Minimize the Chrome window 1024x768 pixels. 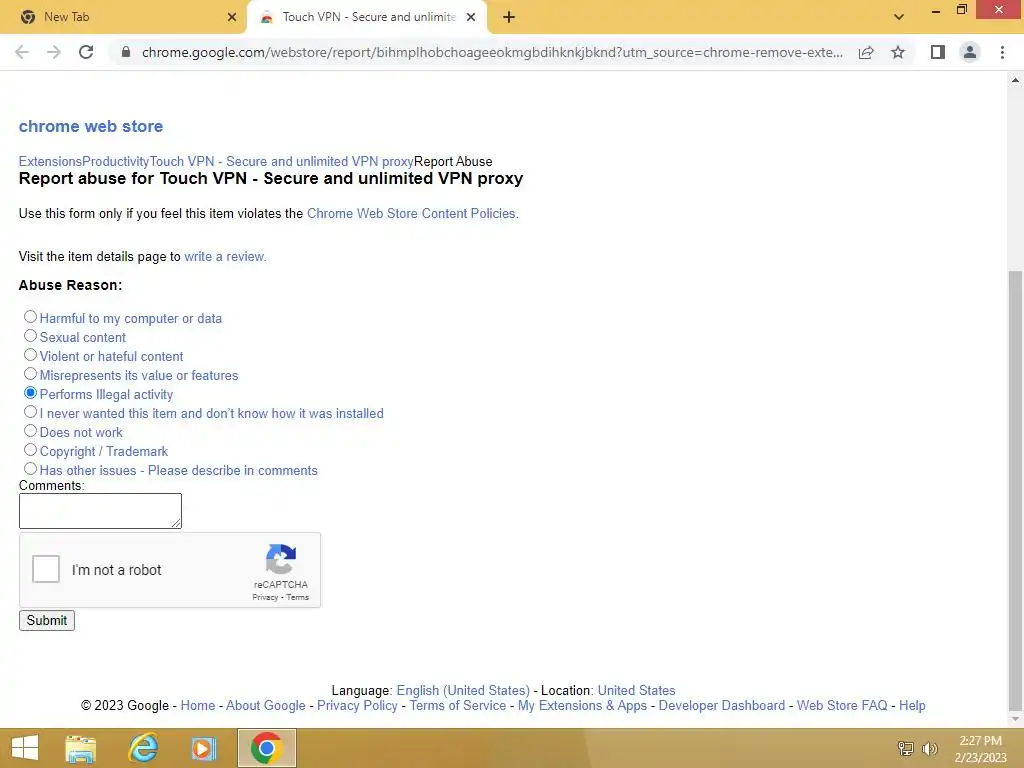[936, 10]
